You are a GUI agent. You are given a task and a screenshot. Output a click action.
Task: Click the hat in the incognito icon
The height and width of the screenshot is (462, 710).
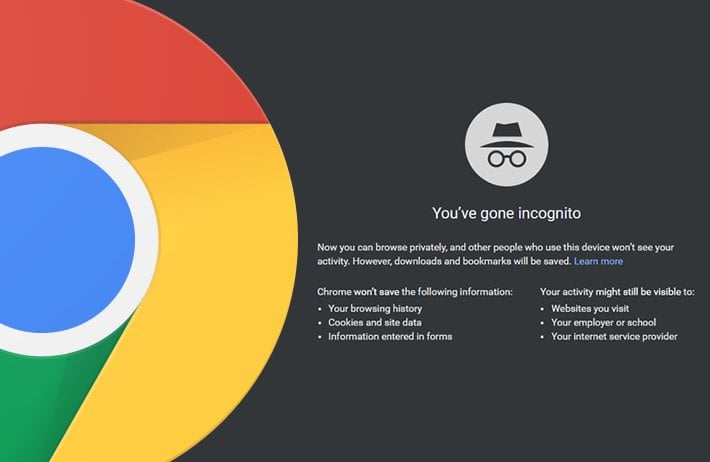pyautogui.click(x=507, y=135)
